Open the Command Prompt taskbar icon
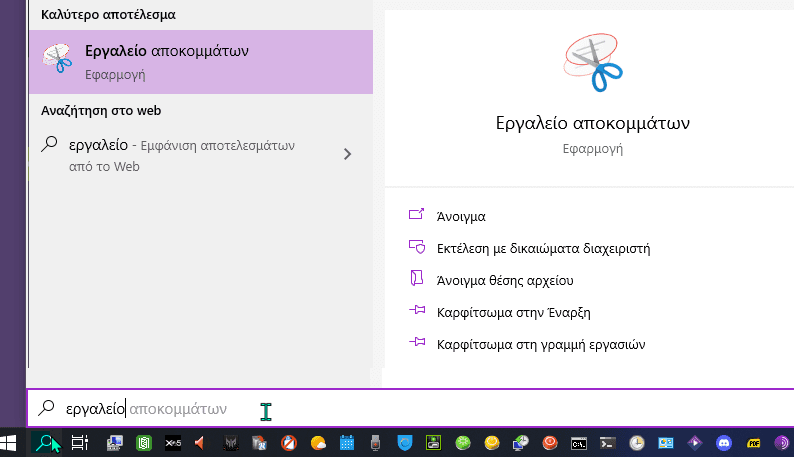Screen dimensions: 794x457 coord(579,443)
